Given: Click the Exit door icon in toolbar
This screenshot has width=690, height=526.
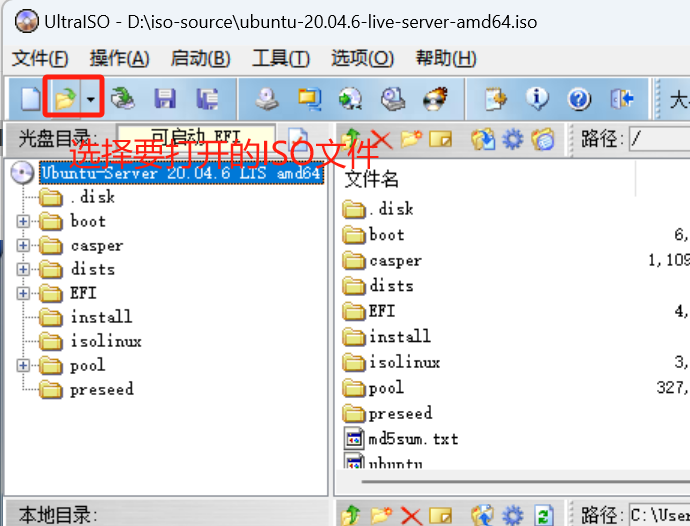Looking at the screenshot, I should point(622,98).
